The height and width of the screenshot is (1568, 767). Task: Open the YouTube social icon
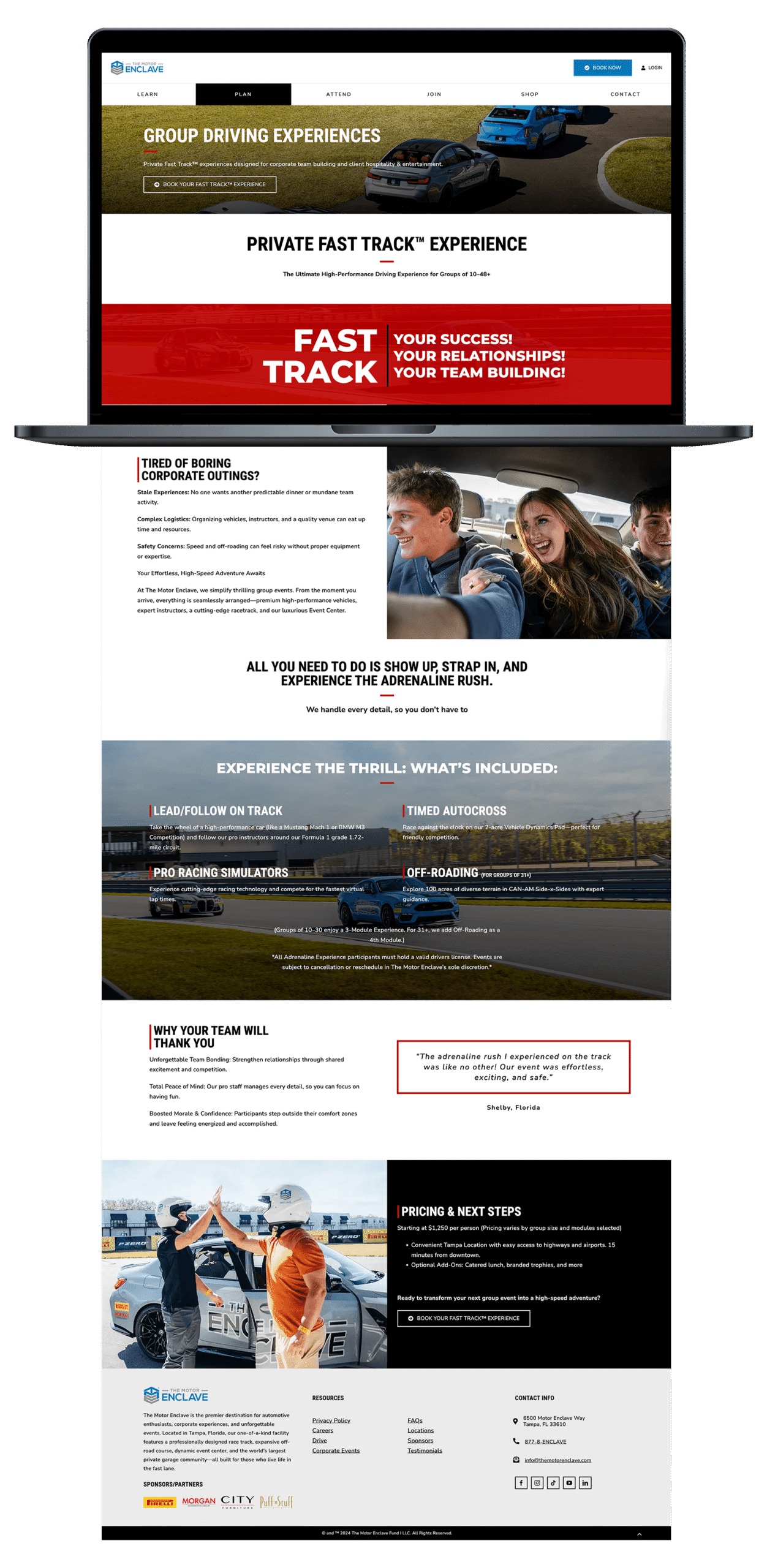coord(569,1483)
